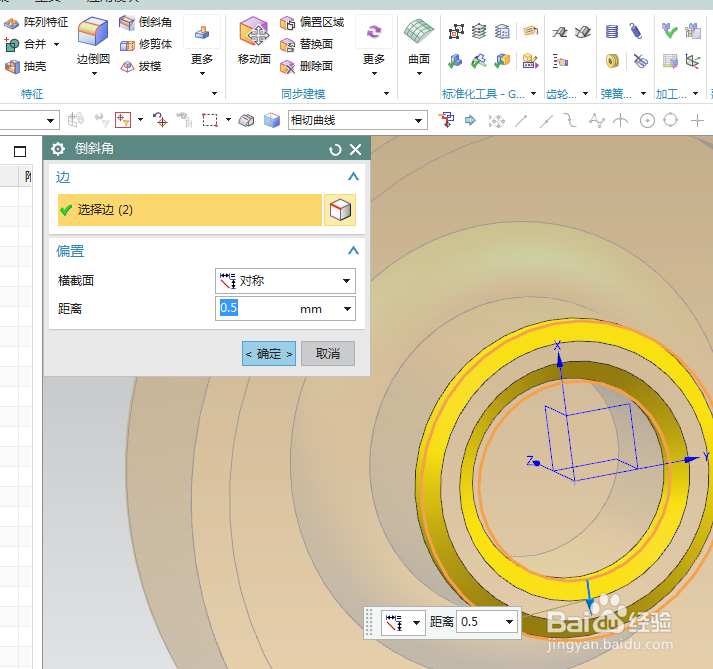Click the Shell (抽壳) tool
Image resolution: width=713 pixels, height=669 pixels.
(25, 66)
